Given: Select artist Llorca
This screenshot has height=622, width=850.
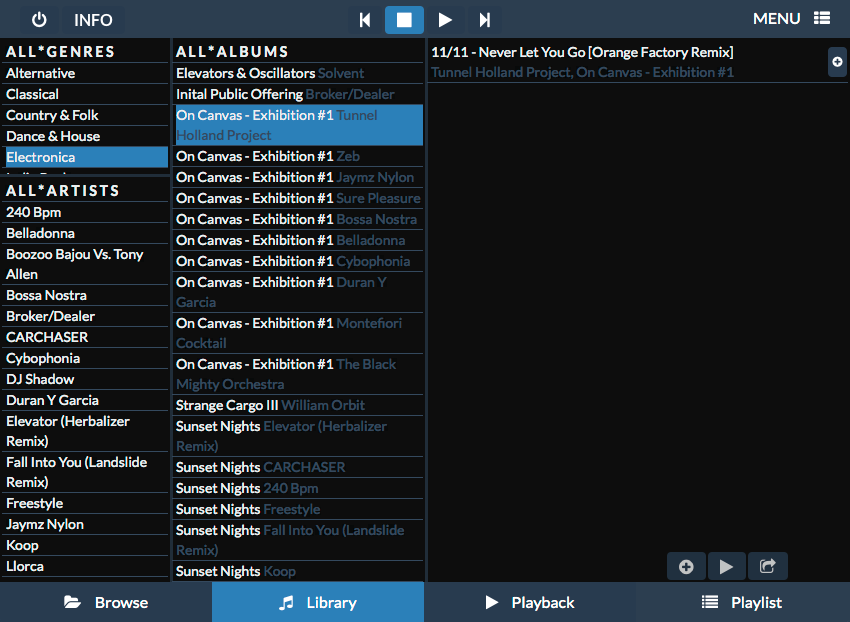Looking at the screenshot, I should pyautogui.click(x=86, y=567).
